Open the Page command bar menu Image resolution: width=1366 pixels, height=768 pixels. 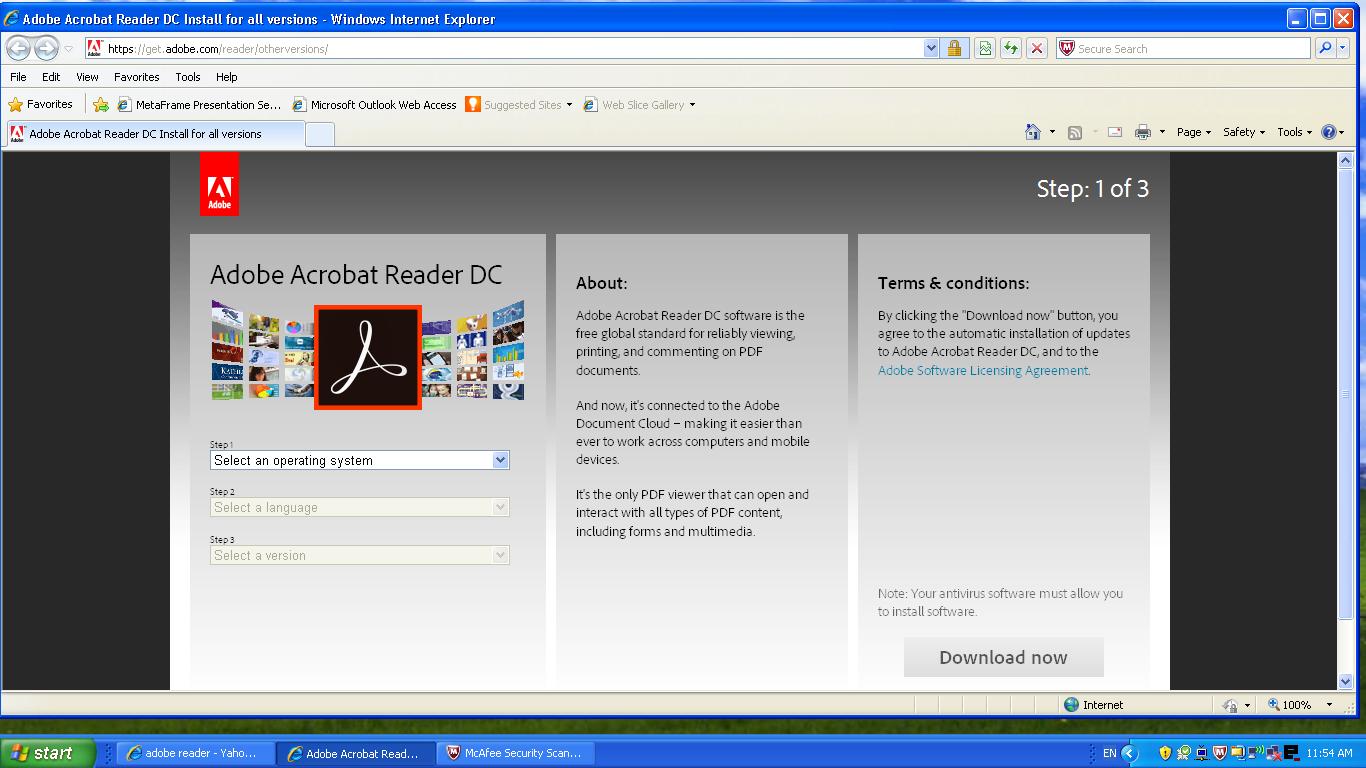pos(1194,132)
